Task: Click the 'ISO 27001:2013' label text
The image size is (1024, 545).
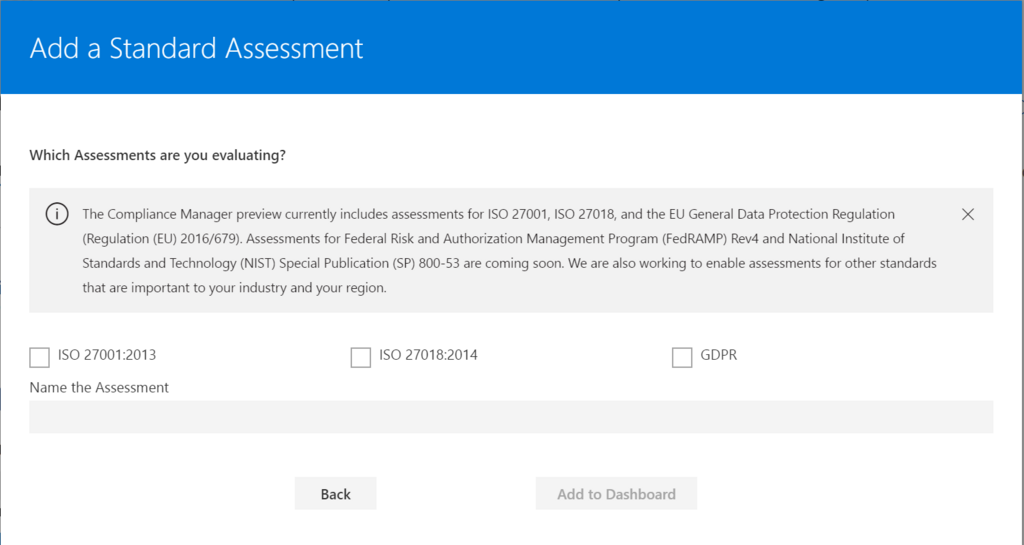Action: pyautogui.click(x=107, y=355)
